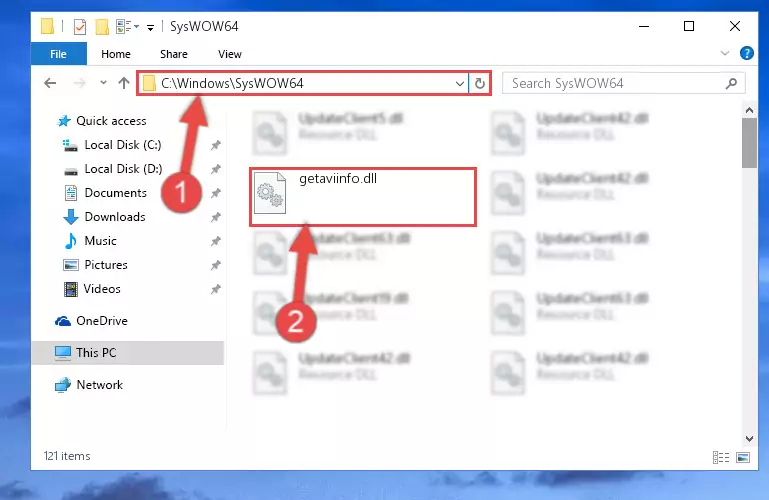Minimize the SysWOW64 window

tap(644, 26)
